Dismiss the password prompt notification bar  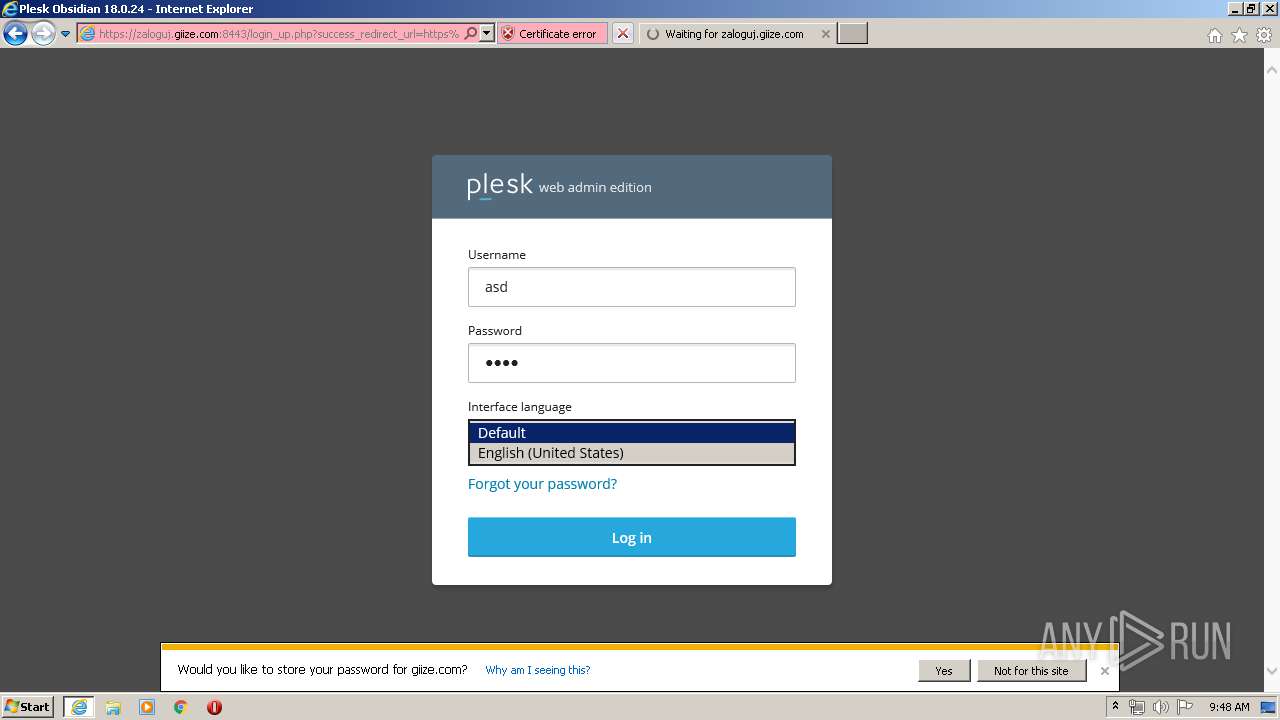[x=1105, y=671]
